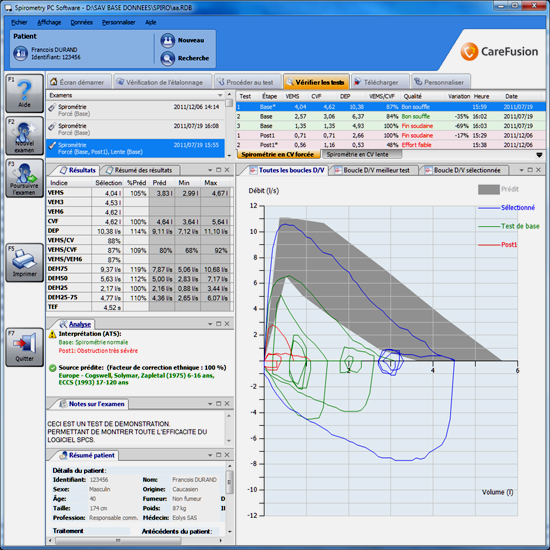Click the Nouveau patient icon
550x550 pixels.
tap(167, 40)
